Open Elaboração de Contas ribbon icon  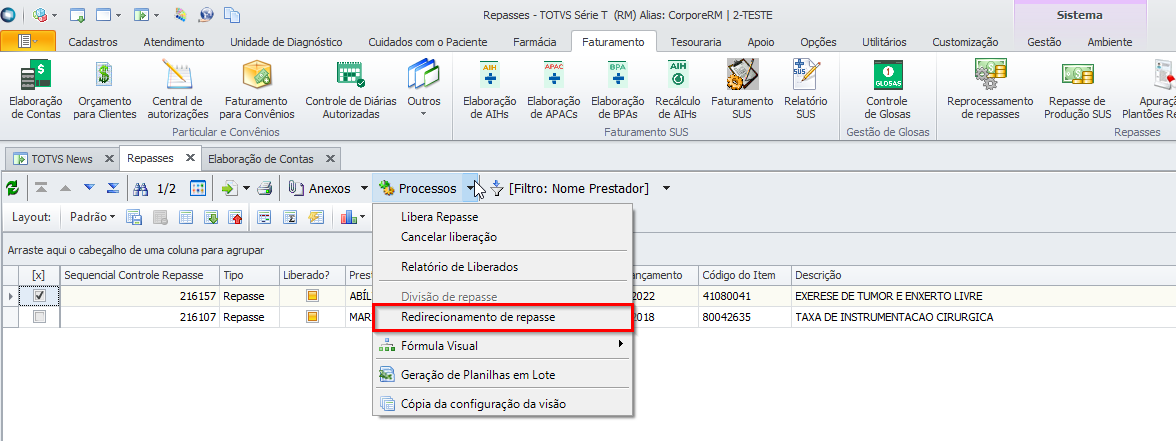tap(35, 88)
